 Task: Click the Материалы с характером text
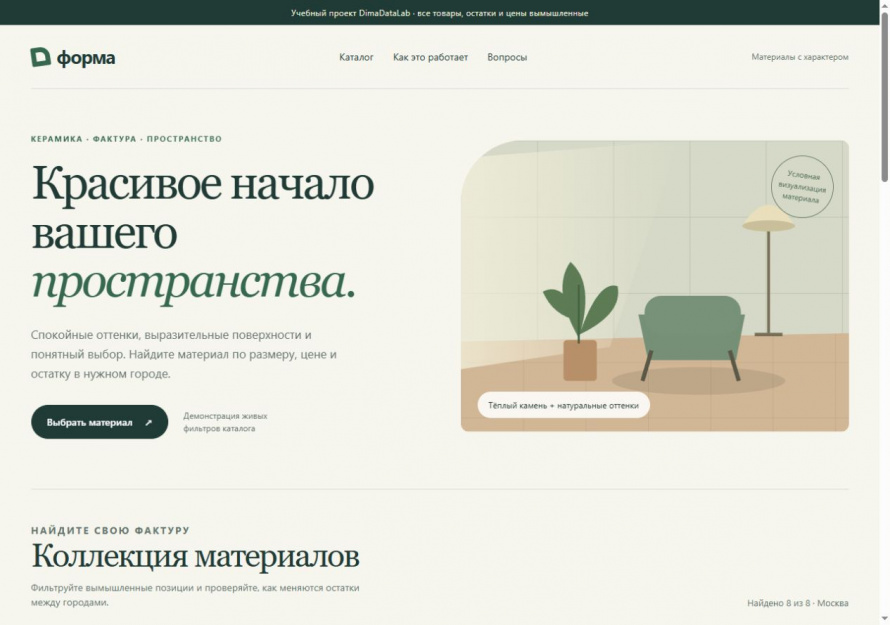coord(800,57)
